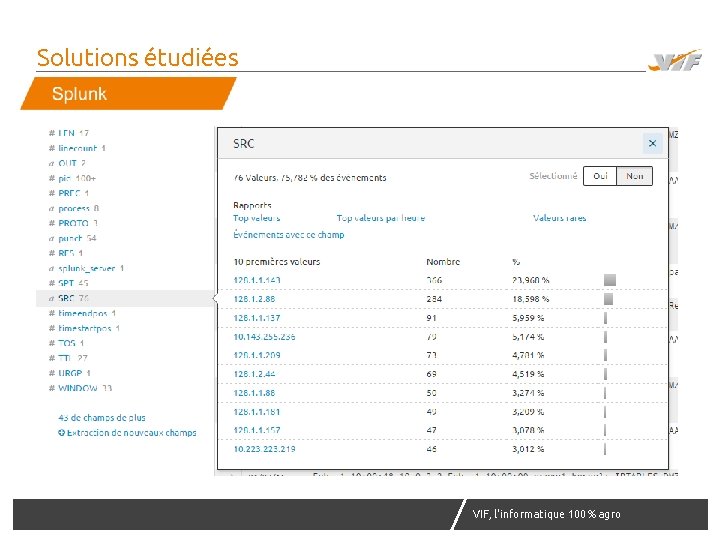The height and width of the screenshot is (540, 720).
Task: Open the Top valeurs report
Action: click(x=256, y=218)
